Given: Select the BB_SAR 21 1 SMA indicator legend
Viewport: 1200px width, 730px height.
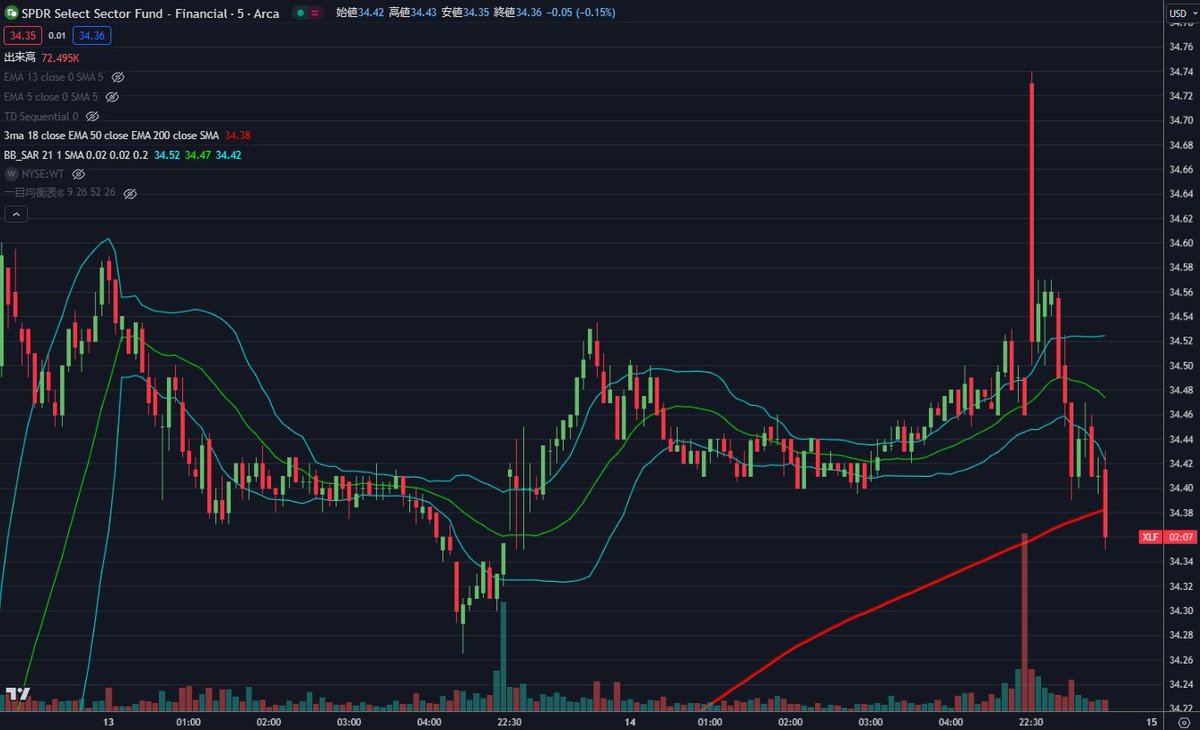Looking at the screenshot, I should point(76,155).
